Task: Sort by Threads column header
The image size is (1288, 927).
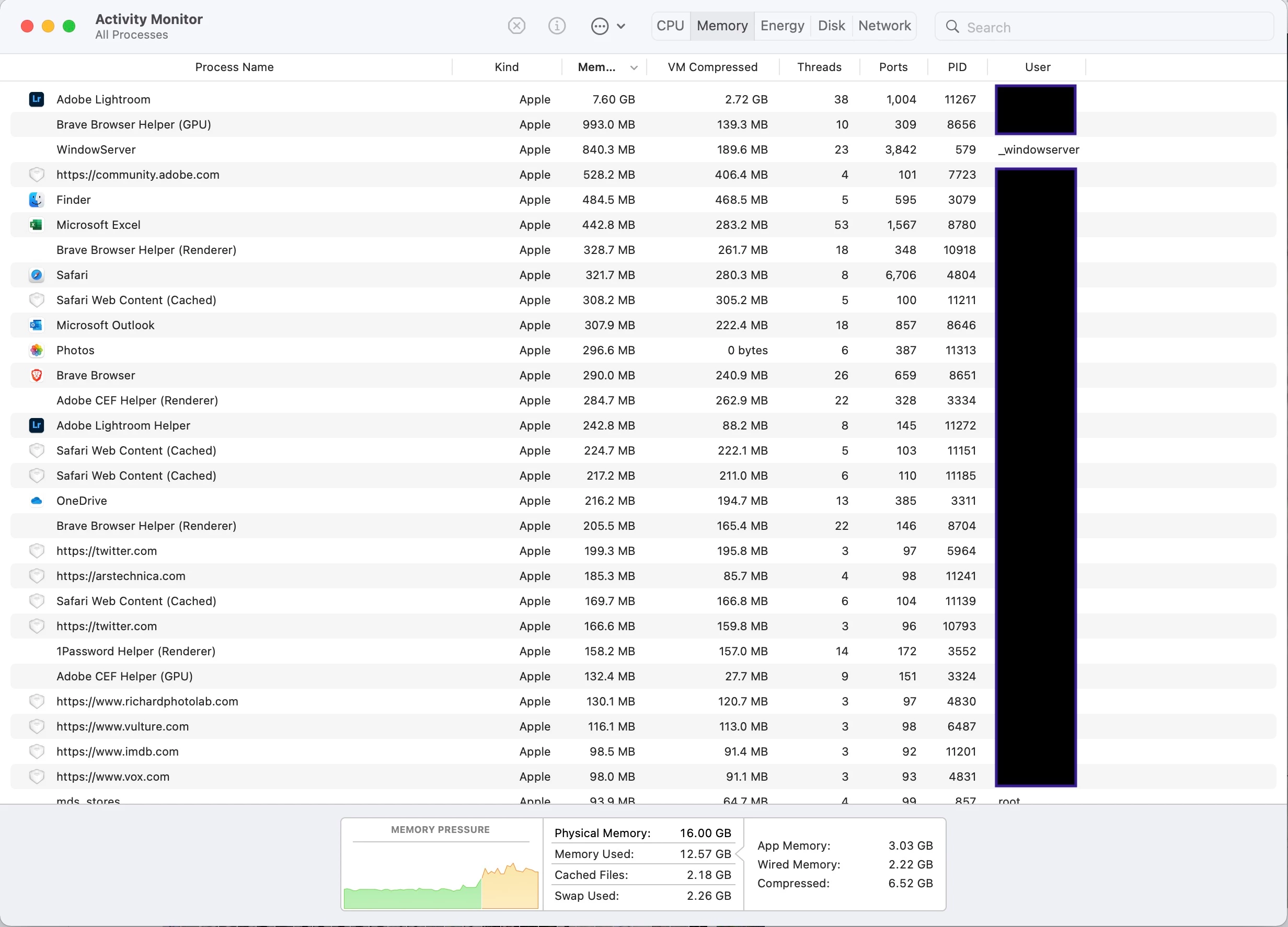Action: click(819, 67)
